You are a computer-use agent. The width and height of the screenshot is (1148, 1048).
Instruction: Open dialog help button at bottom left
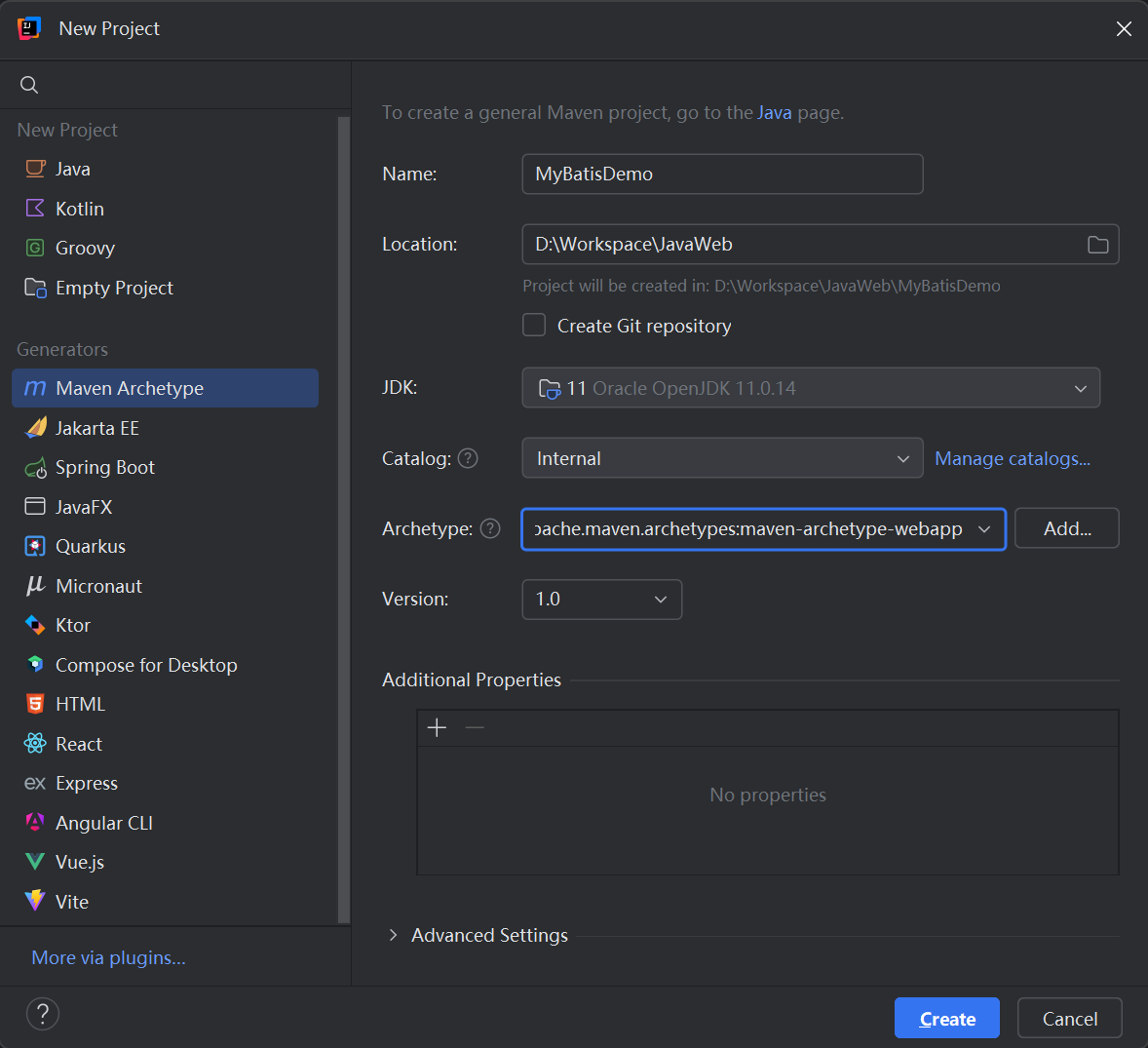(43, 1014)
